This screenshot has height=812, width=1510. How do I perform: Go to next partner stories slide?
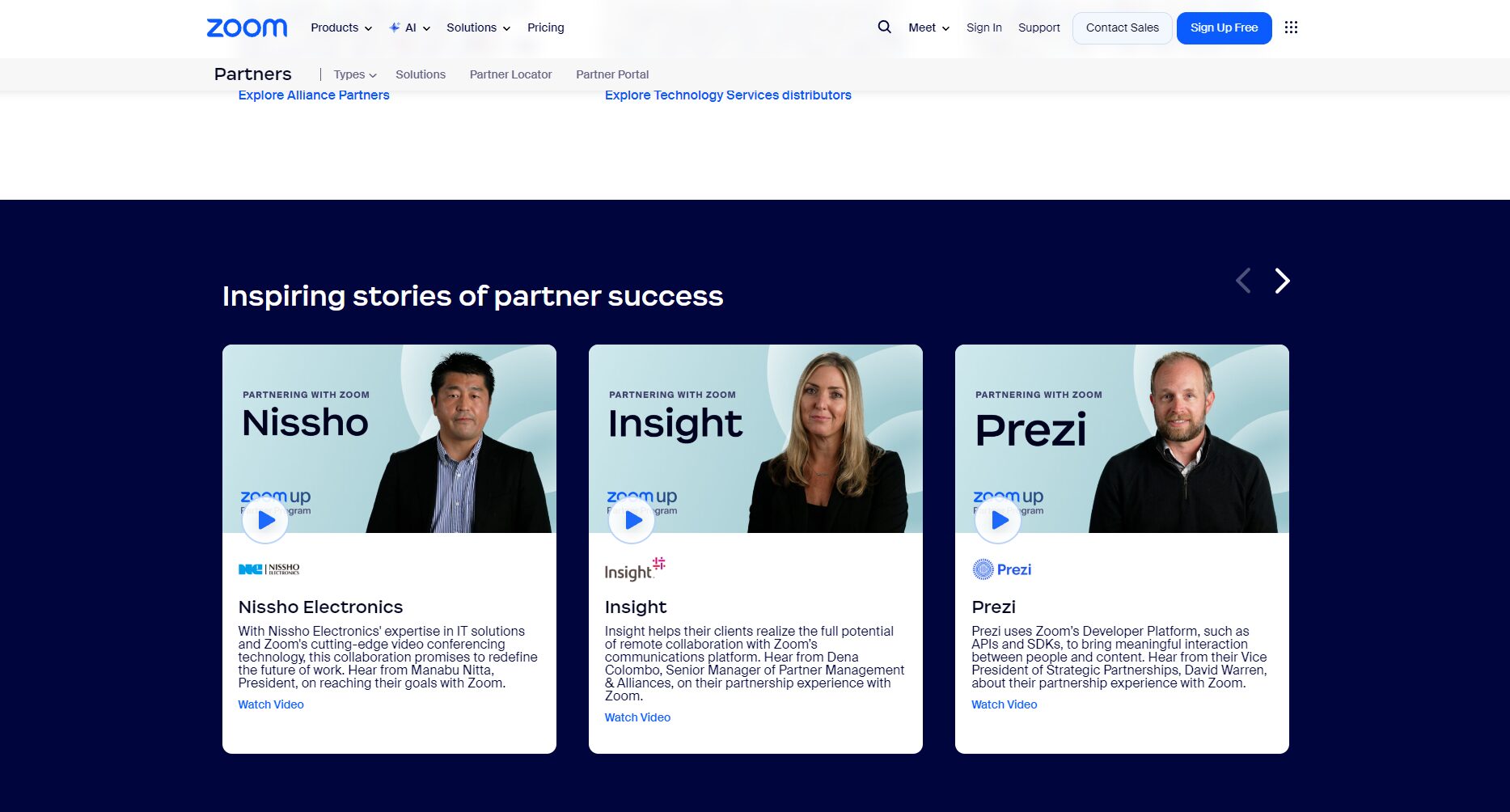(x=1282, y=281)
